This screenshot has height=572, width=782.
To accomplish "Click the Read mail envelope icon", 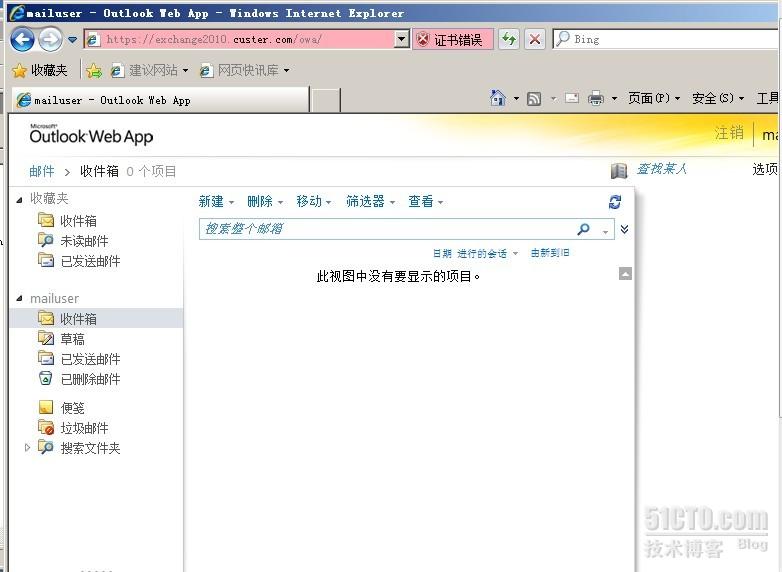I will pos(572,98).
